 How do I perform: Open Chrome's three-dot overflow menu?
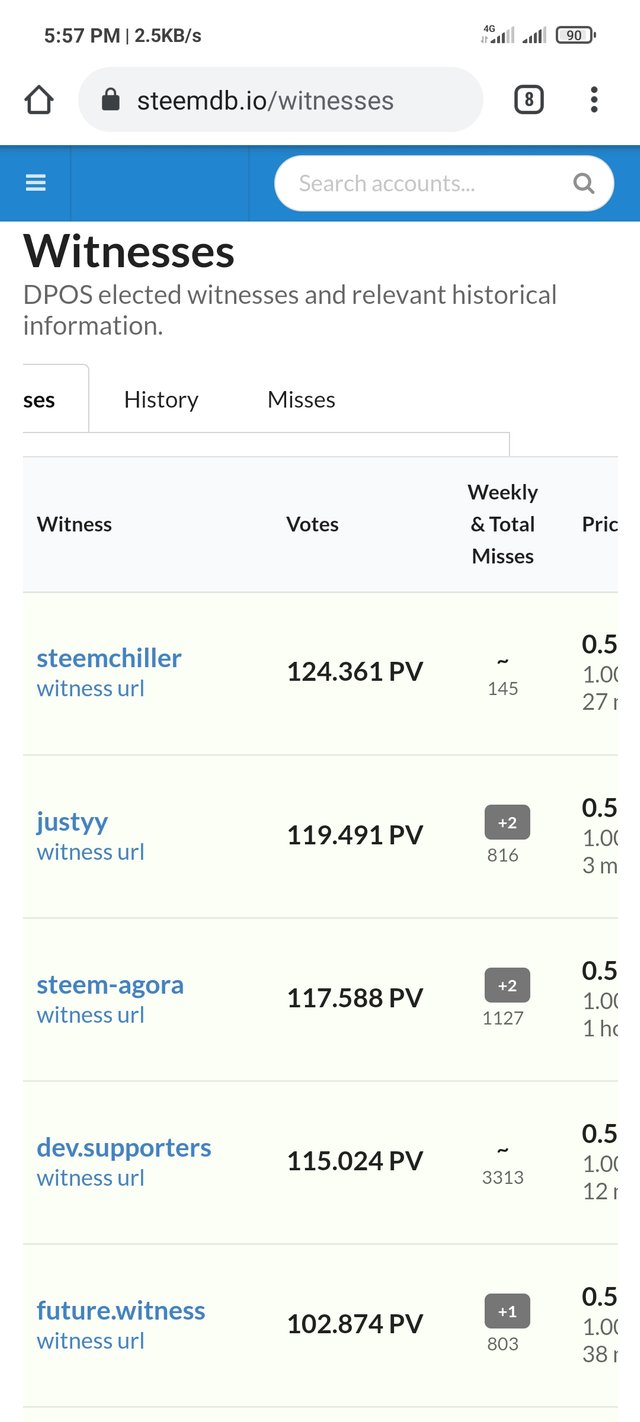coord(594,100)
